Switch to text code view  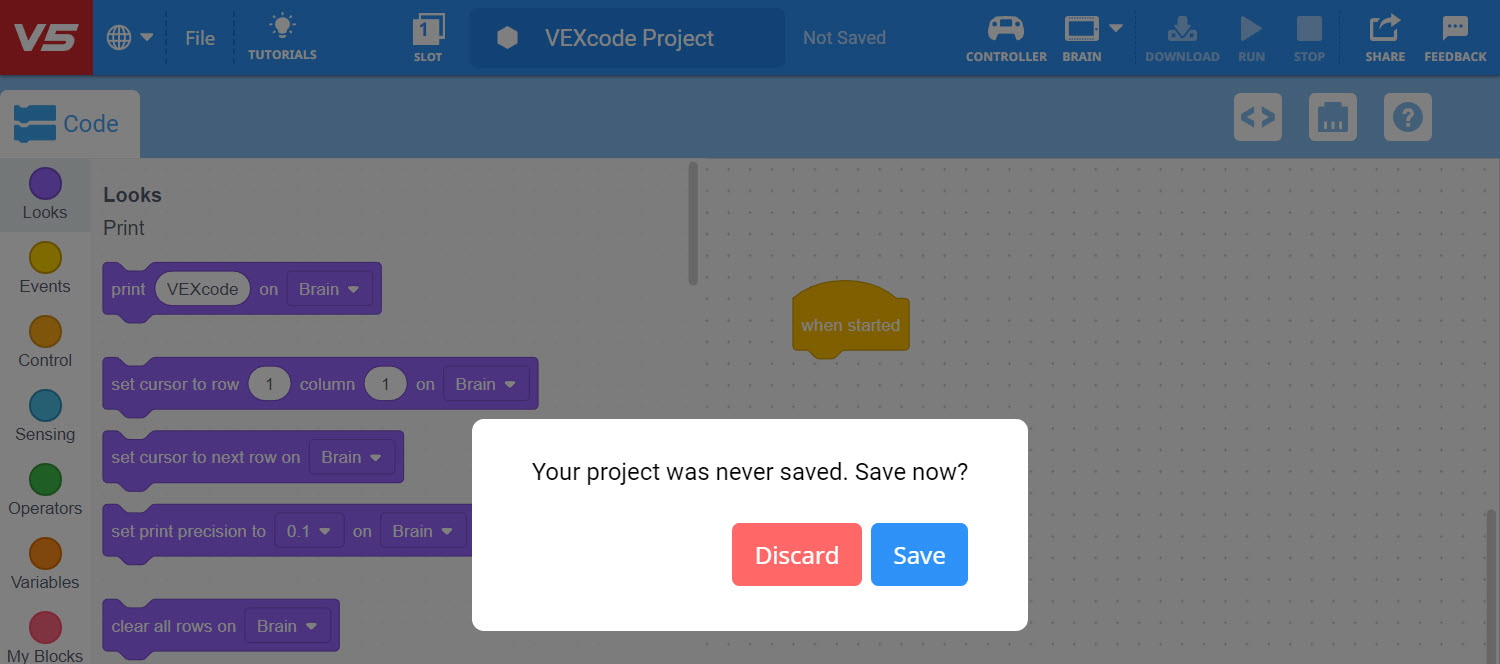point(1257,117)
